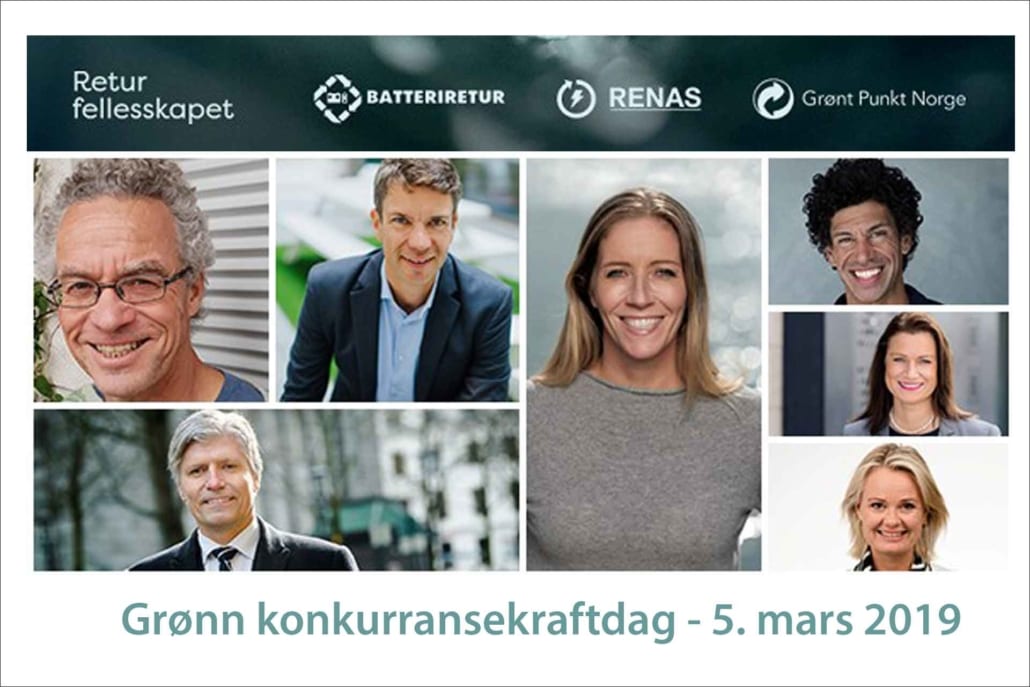The image size is (1030, 687).
Task: Click the date 5. mars 2019
Action: (x=837, y=619)
